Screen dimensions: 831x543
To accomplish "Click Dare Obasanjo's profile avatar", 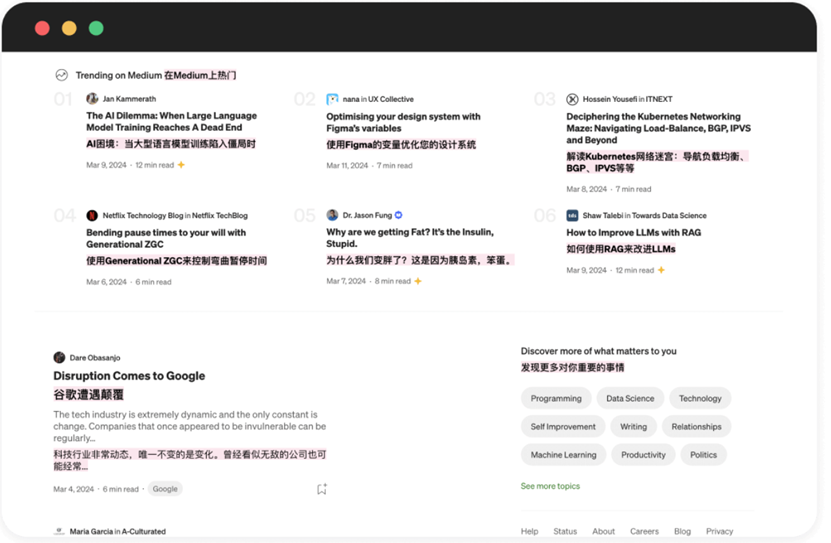I will [59, 358].
